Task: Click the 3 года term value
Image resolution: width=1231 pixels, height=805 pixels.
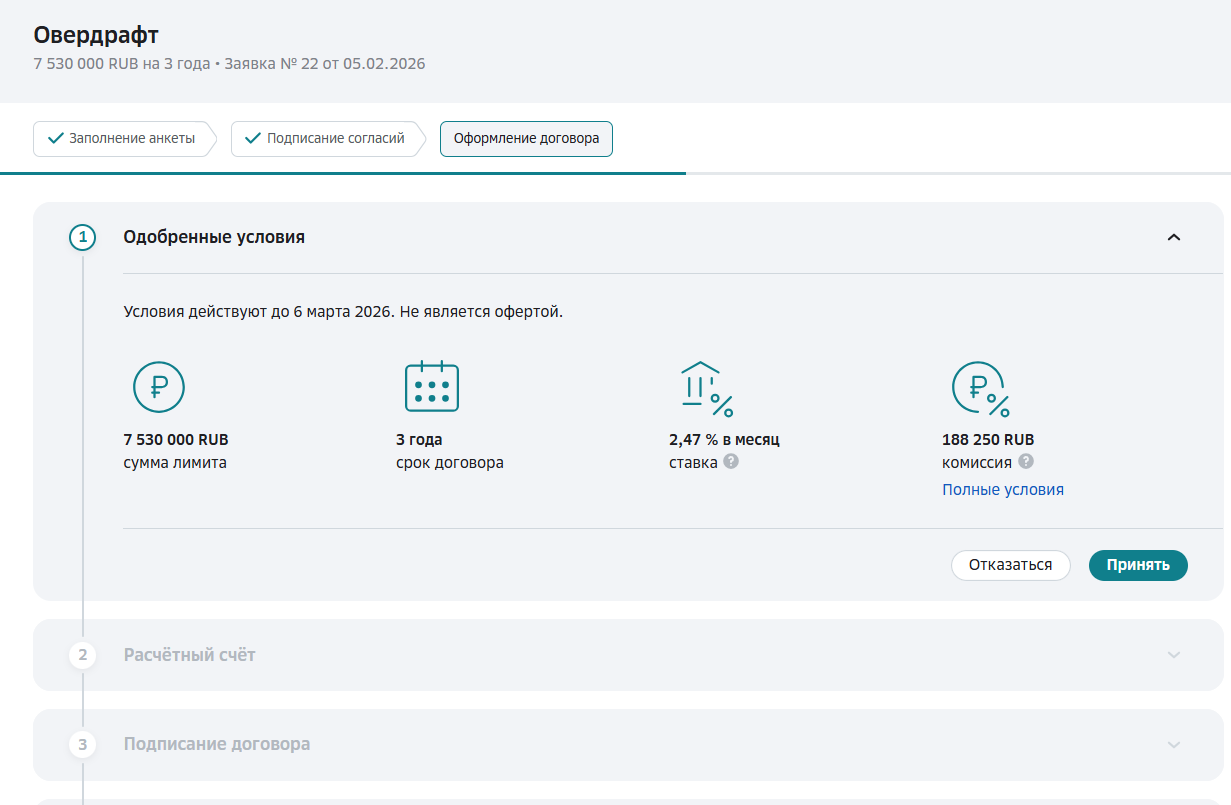Action: click(419, 440)
